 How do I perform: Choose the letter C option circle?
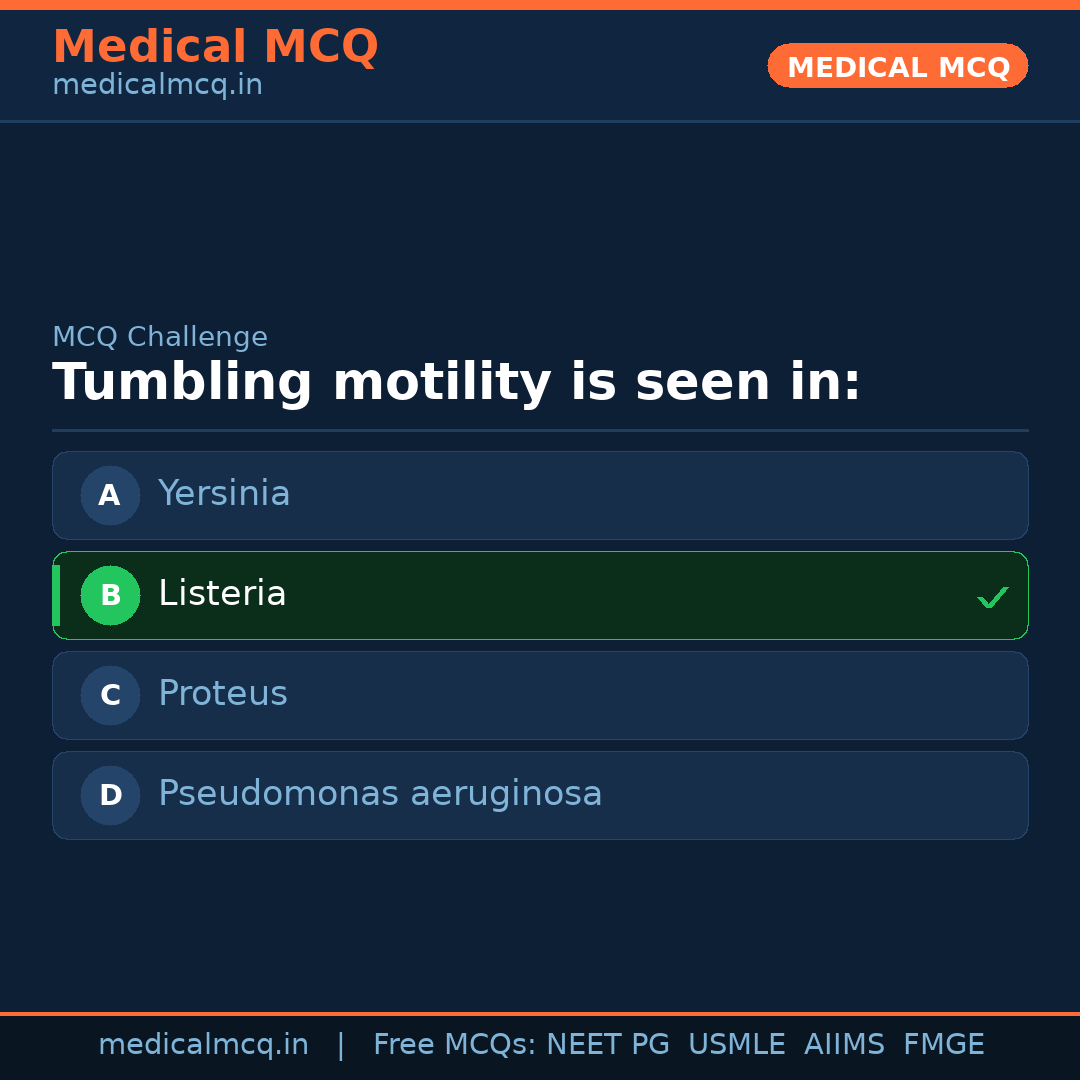click(x=110, y=695)
